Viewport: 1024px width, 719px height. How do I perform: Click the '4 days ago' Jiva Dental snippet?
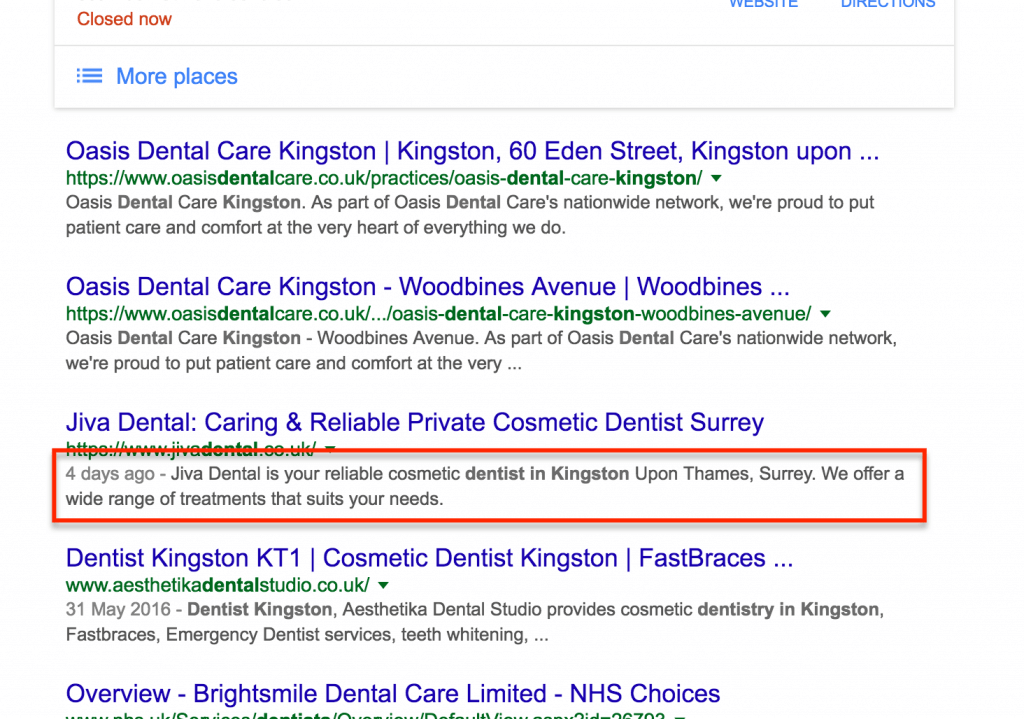click(485, 486)
